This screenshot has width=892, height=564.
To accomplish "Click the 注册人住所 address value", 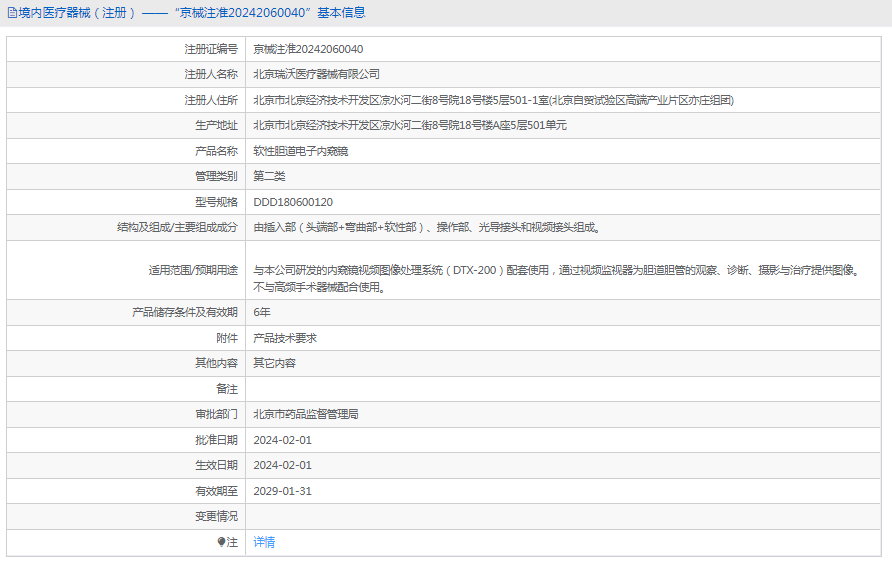I will [x=493, y=101].
